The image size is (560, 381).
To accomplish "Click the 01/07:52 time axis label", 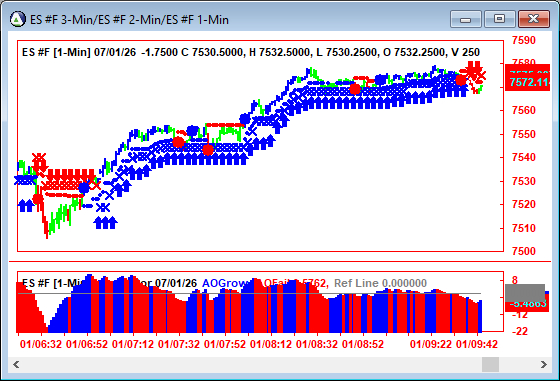I will [225, 344].
